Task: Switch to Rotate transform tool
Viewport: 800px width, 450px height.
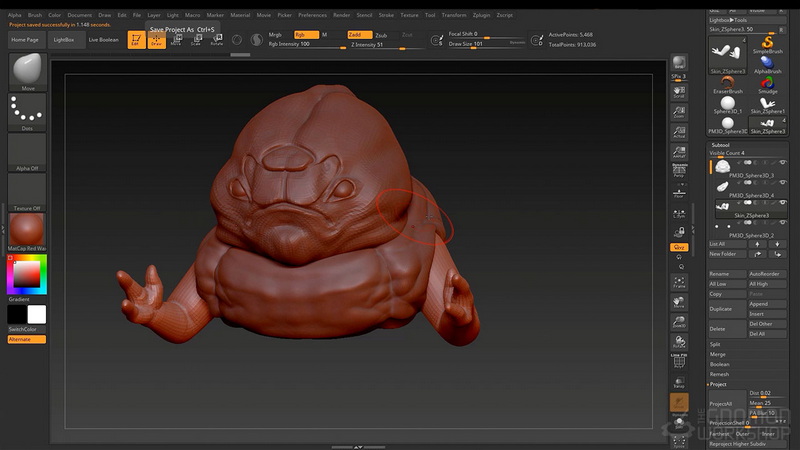Action: pos(217,40)
